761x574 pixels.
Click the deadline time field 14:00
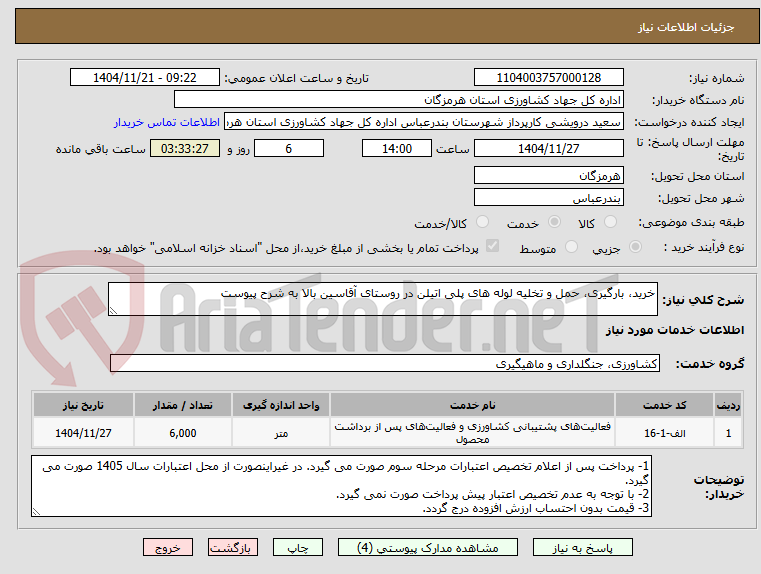[x=397, y=148]
